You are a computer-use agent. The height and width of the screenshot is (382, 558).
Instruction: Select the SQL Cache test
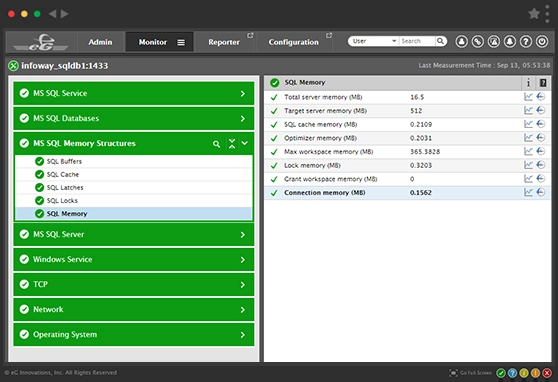pyautogui.click(x=134, y=174)
